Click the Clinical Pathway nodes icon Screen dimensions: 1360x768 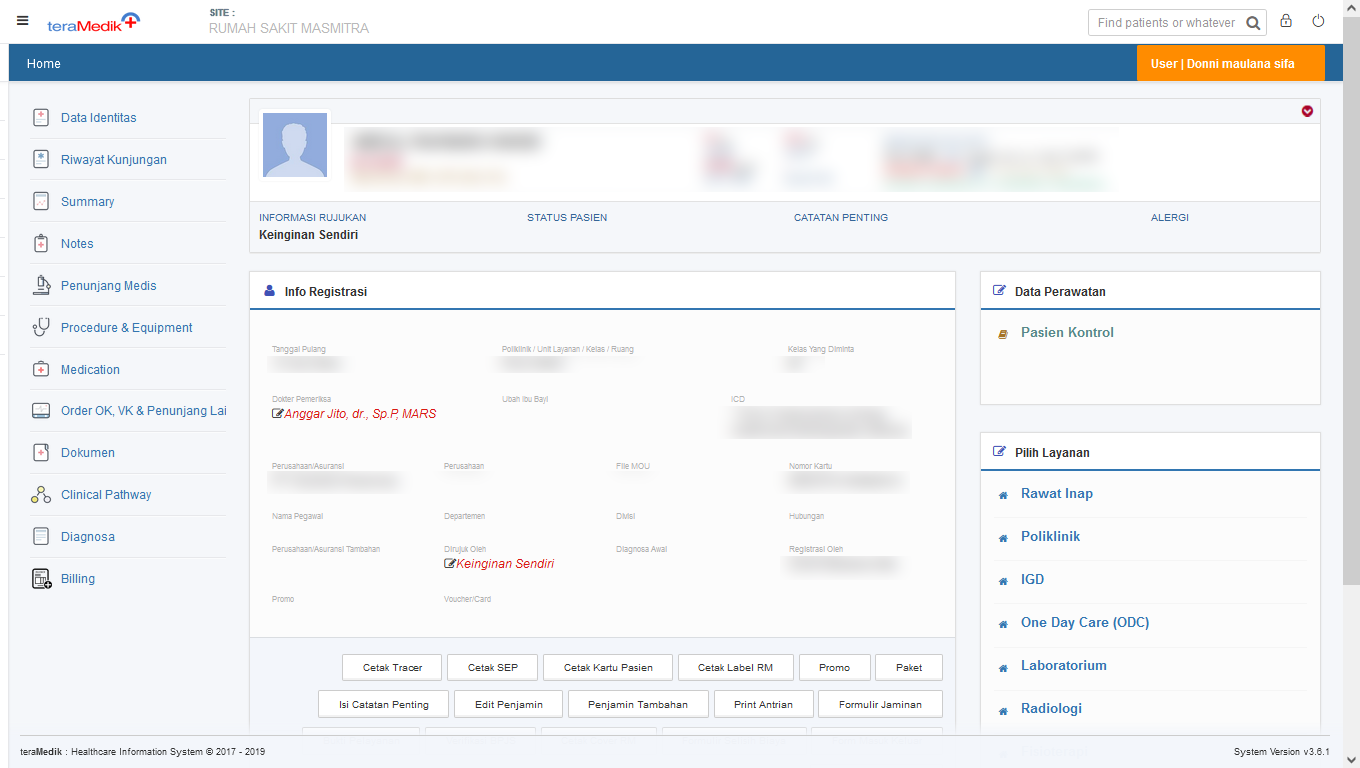point(41,495)
